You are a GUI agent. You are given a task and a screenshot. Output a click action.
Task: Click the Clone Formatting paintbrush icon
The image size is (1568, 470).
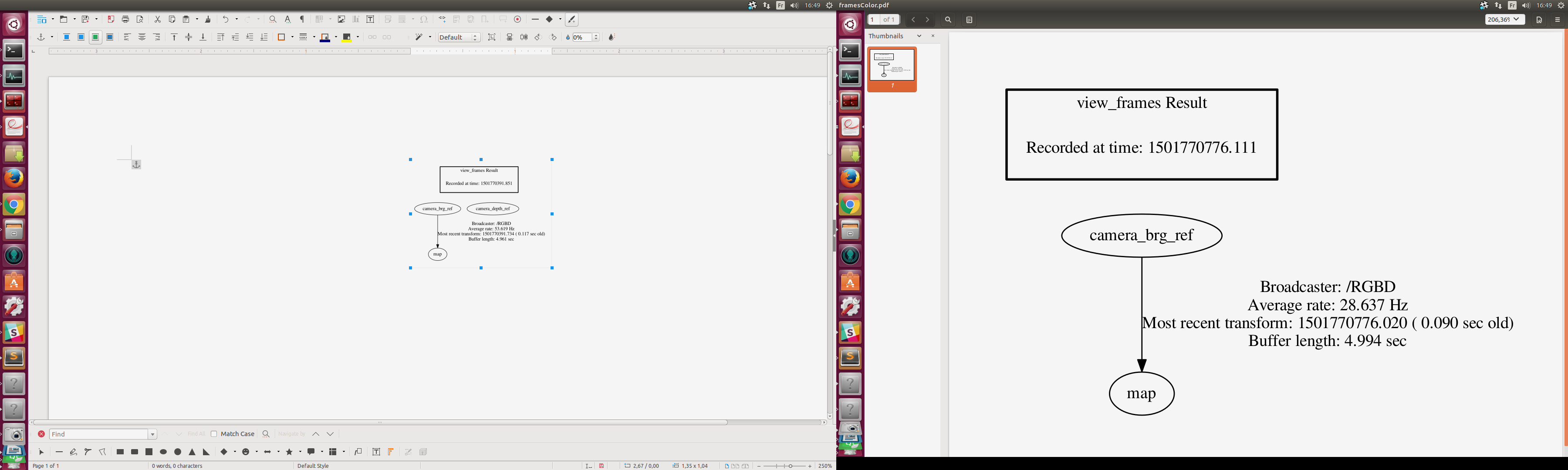coord(208,20)
